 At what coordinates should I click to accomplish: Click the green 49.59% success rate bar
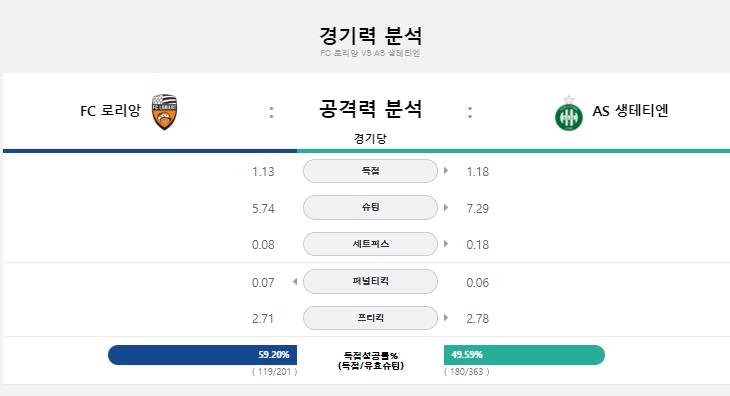point(524,355)
